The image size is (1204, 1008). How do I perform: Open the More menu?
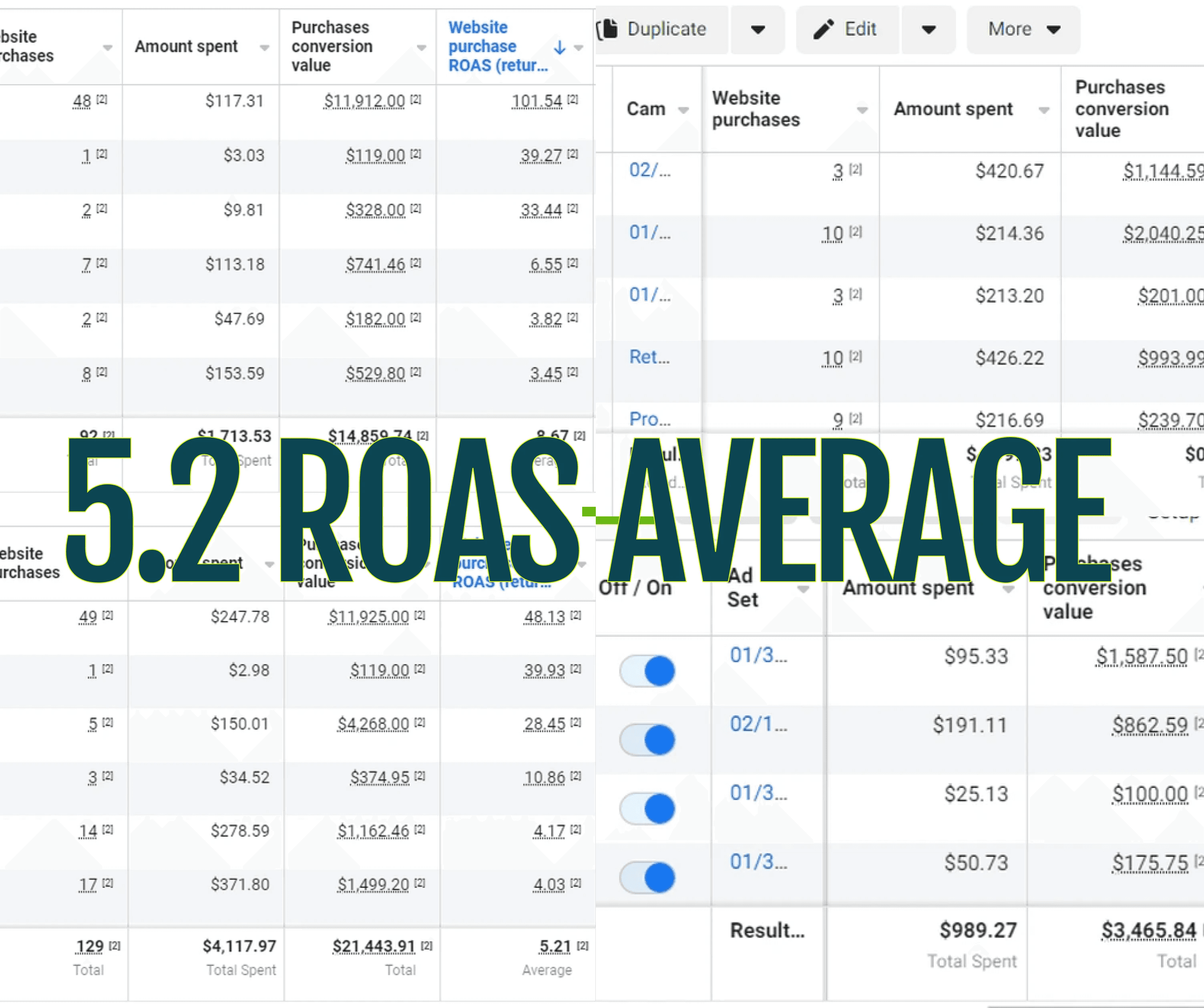pyautogui.click(x=1023, y=29)
